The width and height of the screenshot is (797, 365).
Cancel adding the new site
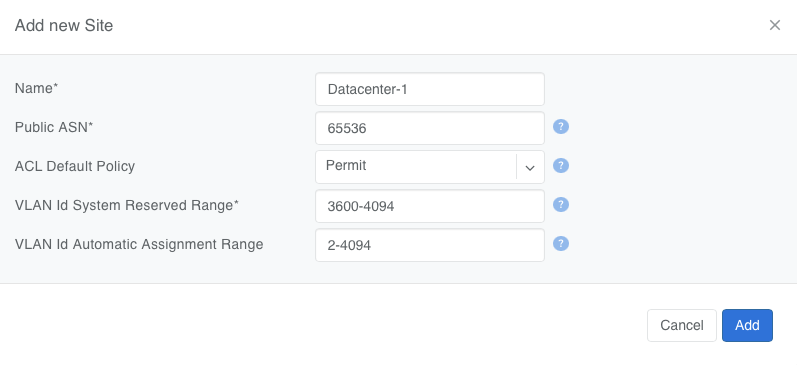click(x=682, y=325)
